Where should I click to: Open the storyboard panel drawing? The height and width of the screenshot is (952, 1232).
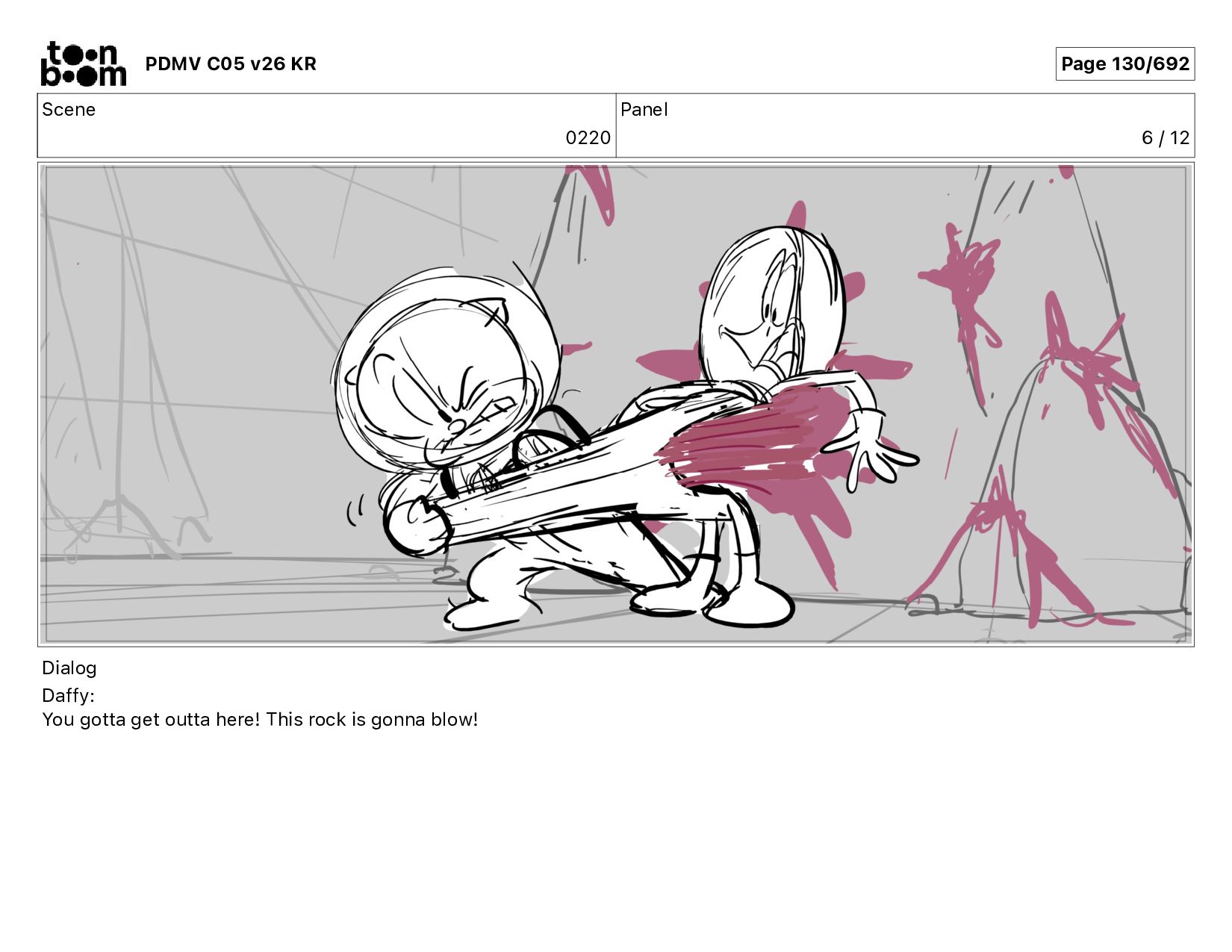(616, 404)
